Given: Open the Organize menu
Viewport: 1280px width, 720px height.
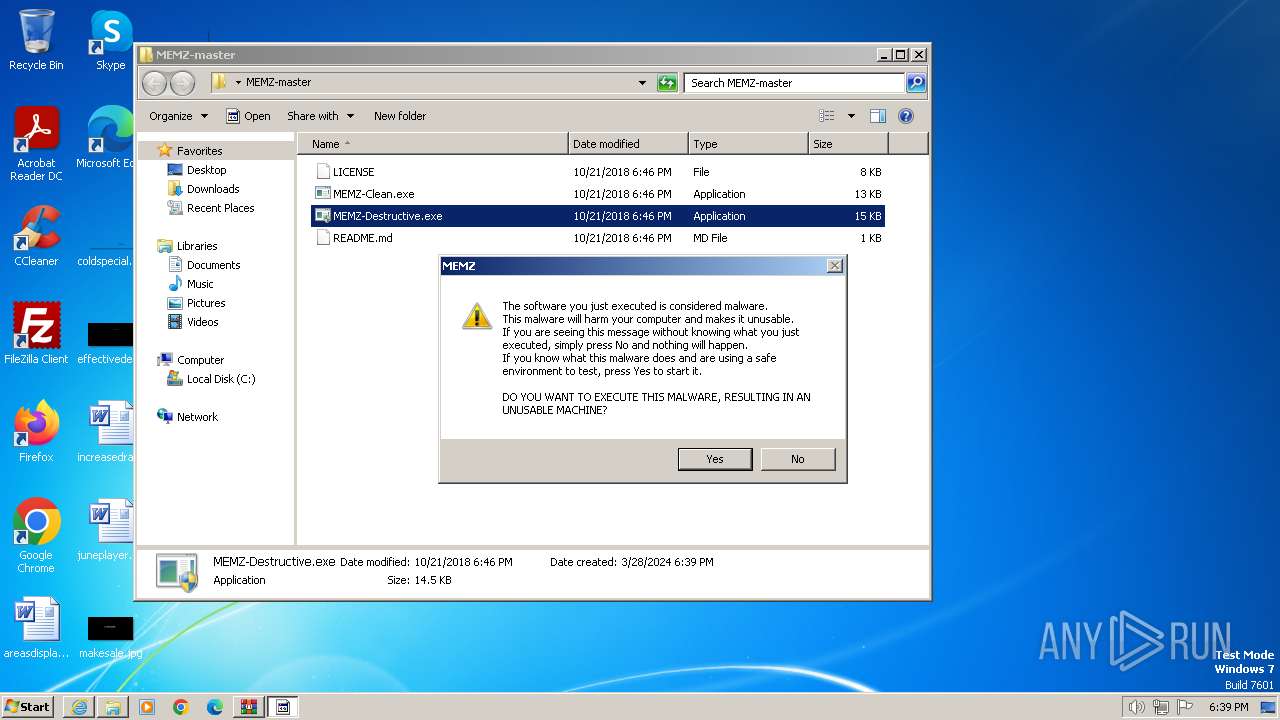Looking at the screenshot, I should click(x=178, y=116).
